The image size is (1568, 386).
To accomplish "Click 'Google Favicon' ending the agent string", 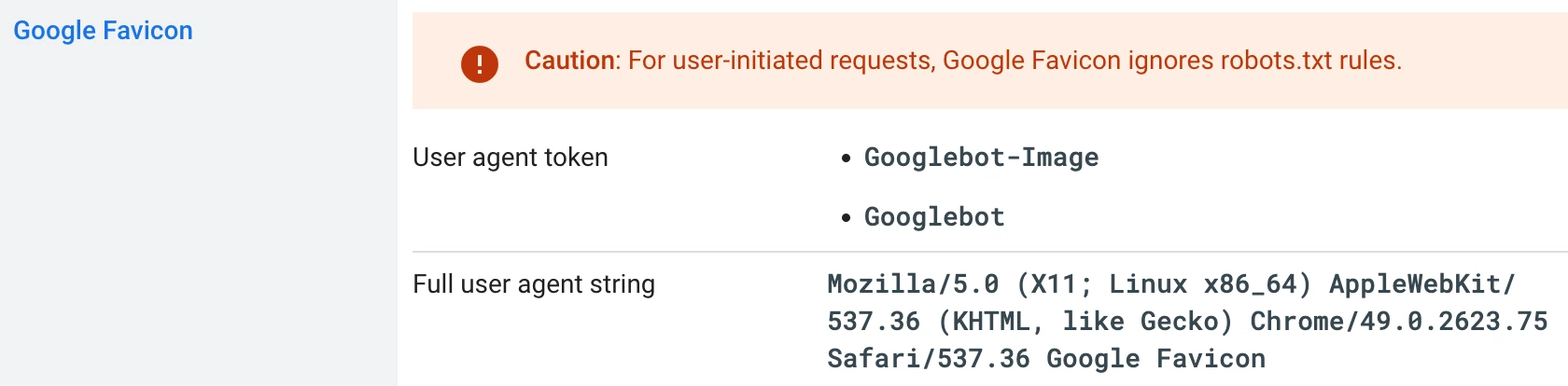I will point(1155,359).
